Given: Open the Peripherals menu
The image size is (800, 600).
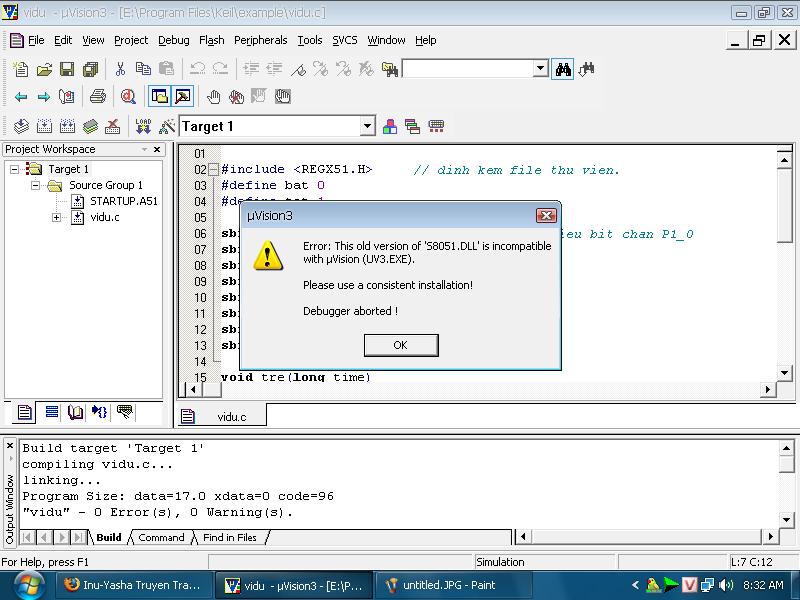Looking at the screenshot, I should coord(260,40).
